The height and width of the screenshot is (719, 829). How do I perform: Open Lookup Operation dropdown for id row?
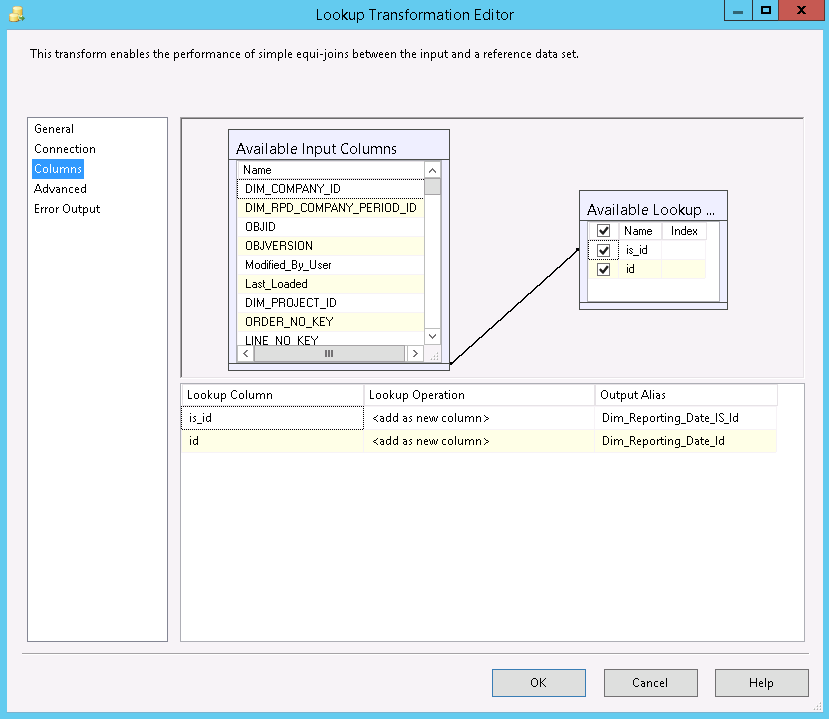point(478,441)
